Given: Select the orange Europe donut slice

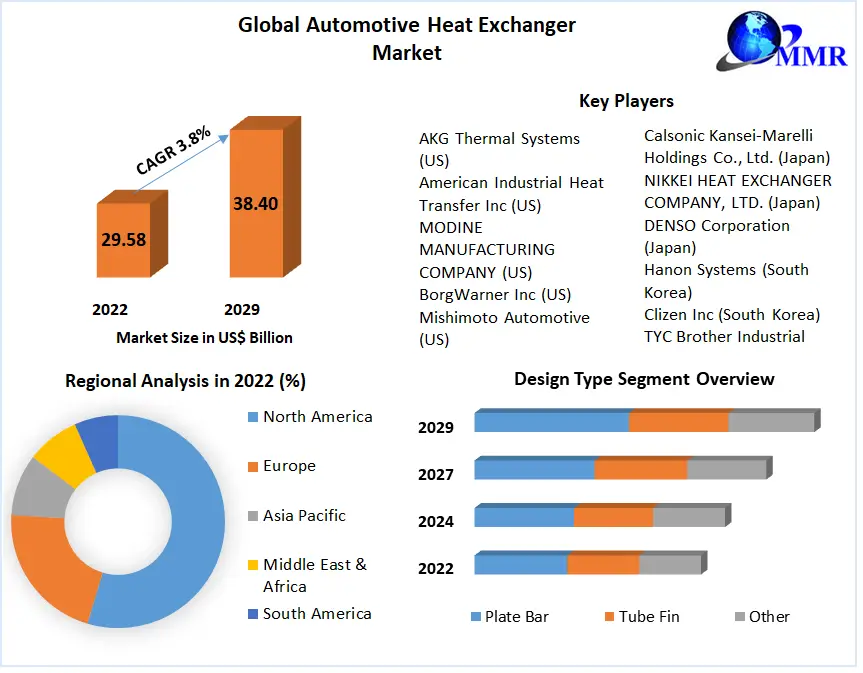Looking at the screenshot, I should tap(50, 570).
